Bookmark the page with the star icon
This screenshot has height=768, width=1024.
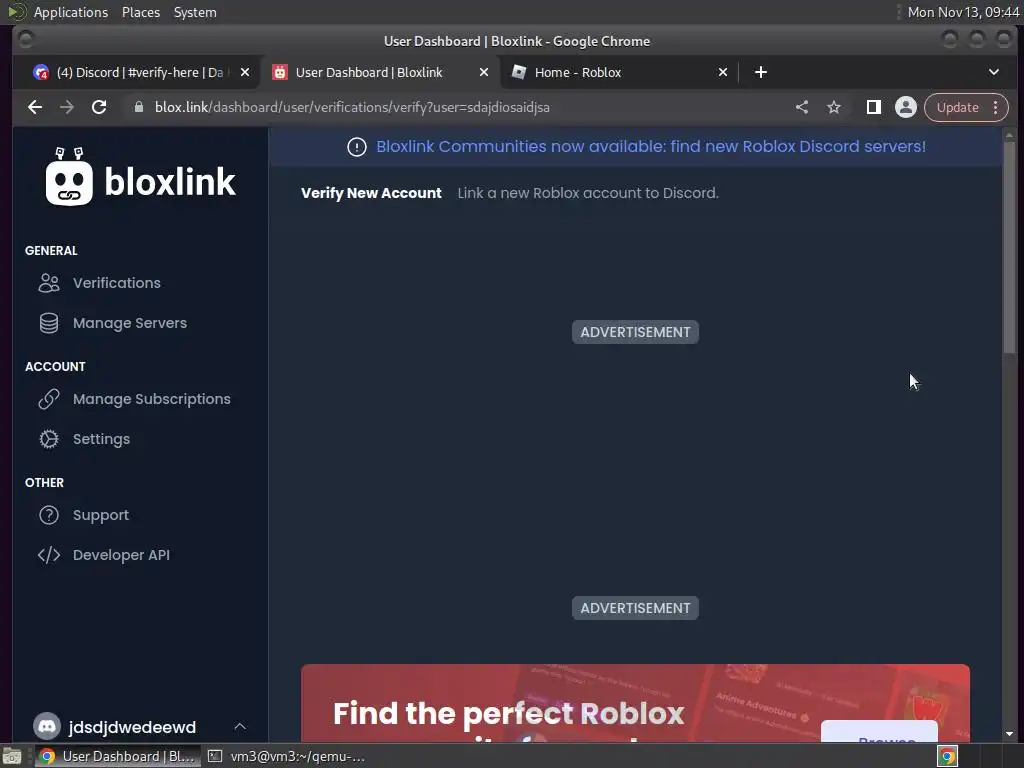click(834, 107)
